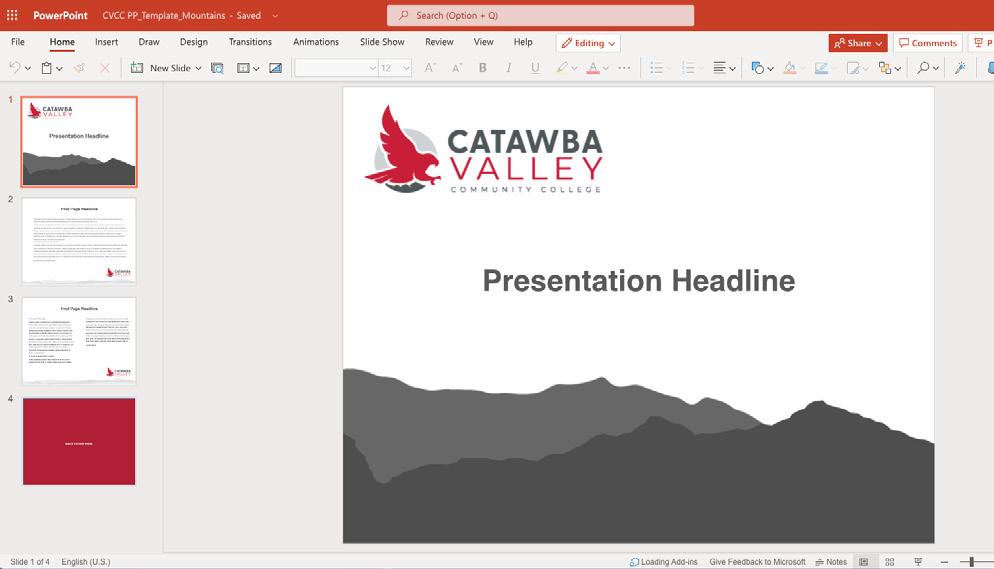Expand file name options chevron
Image resolution: width=994 pixels, height=569 pixels.
(275, 16)
